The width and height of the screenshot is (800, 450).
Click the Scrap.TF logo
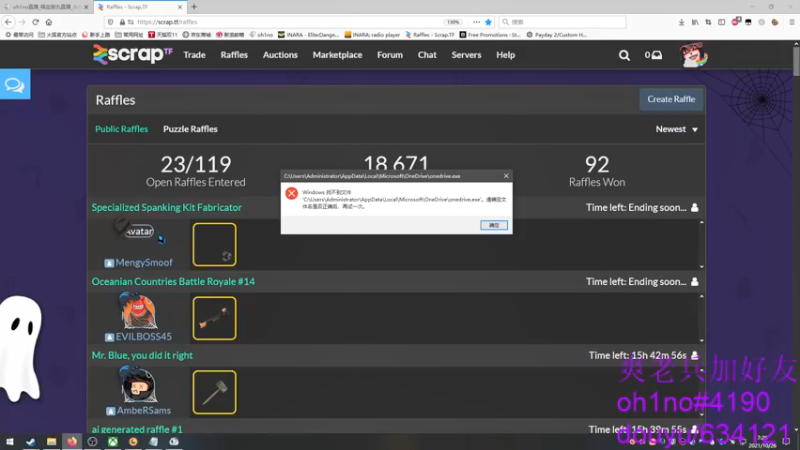click(x=133, y=55)
